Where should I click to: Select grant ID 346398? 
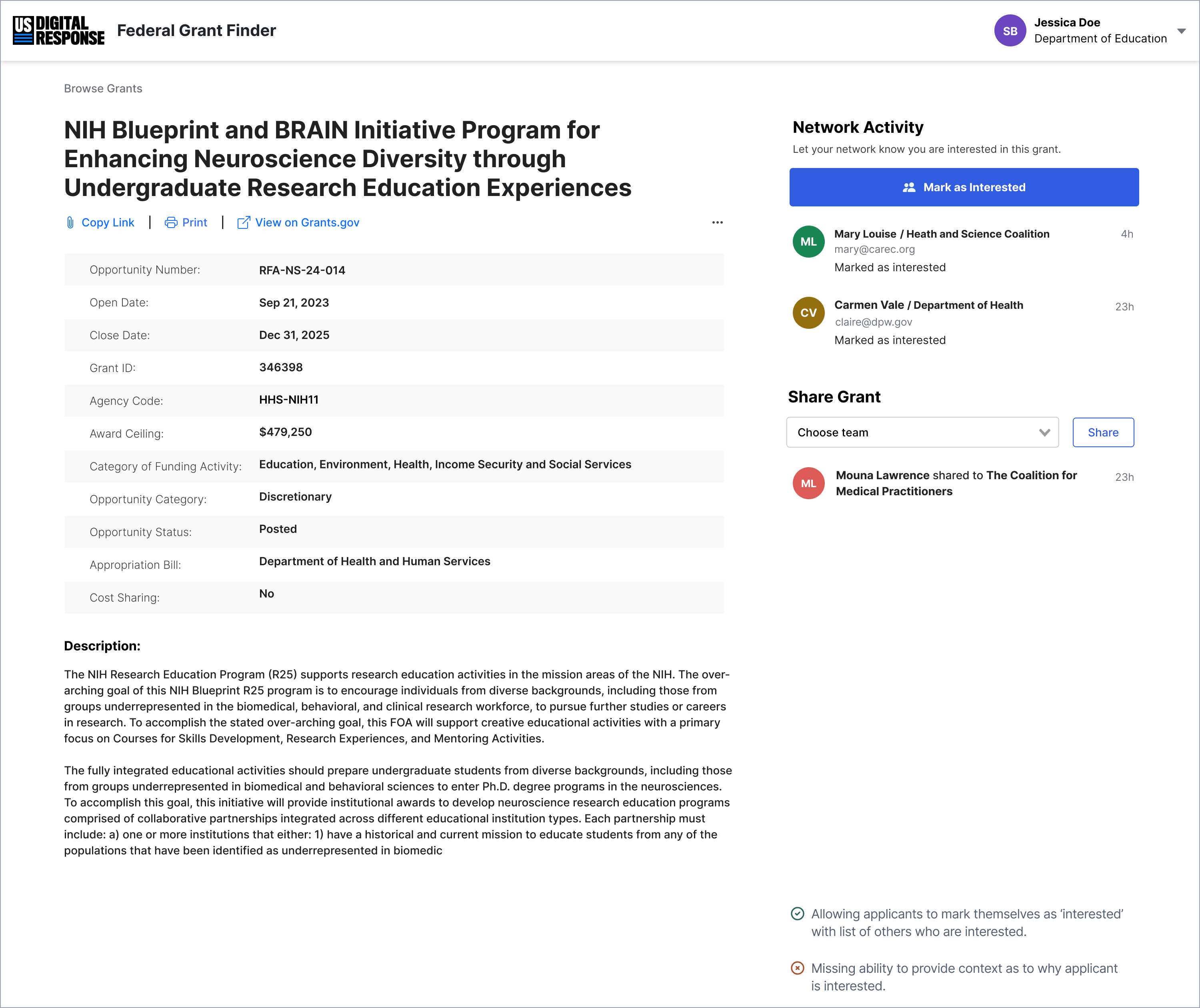click(281, 368)
